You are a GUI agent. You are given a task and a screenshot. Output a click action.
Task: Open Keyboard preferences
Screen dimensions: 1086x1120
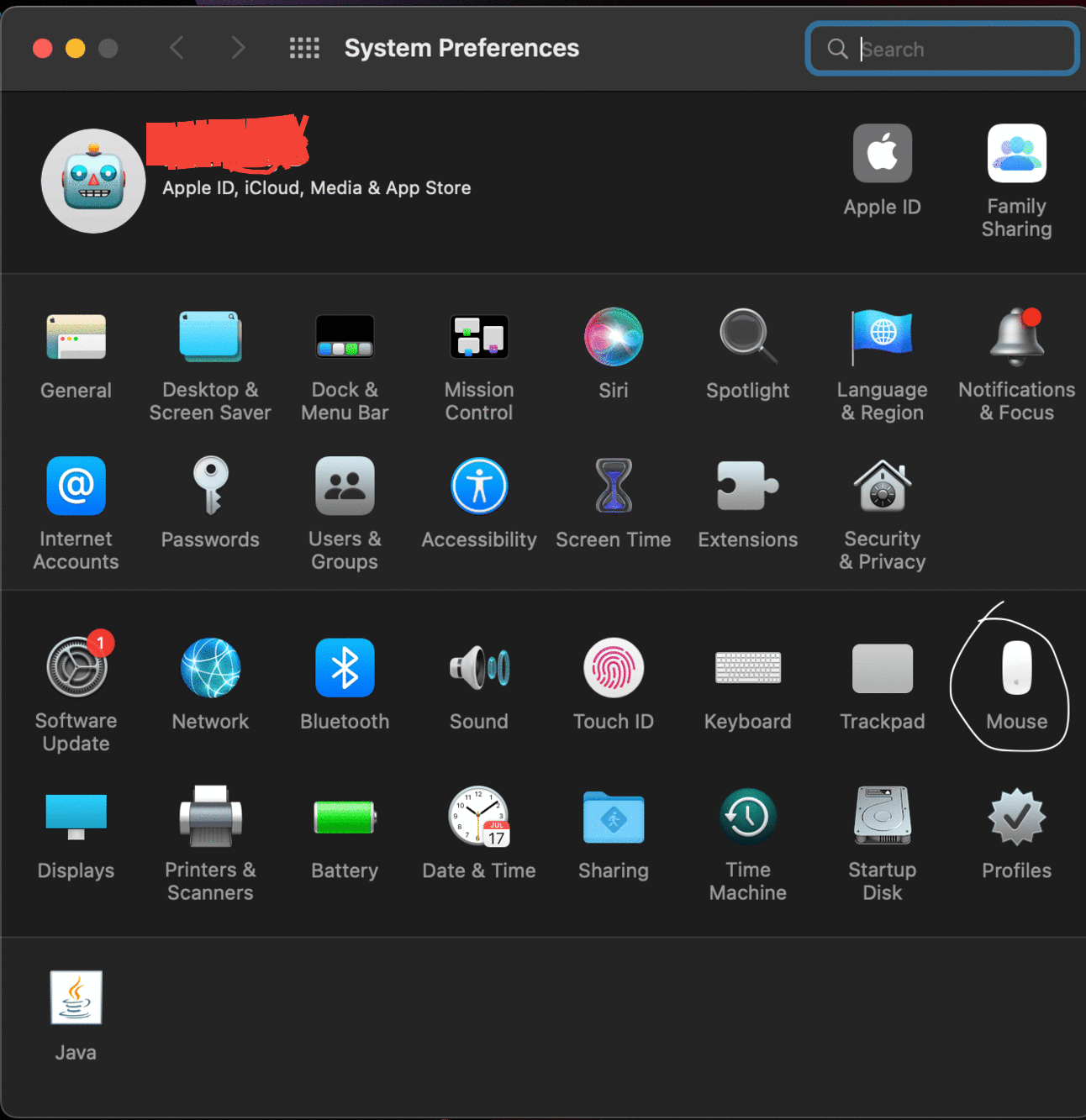[x=748, y=668]
